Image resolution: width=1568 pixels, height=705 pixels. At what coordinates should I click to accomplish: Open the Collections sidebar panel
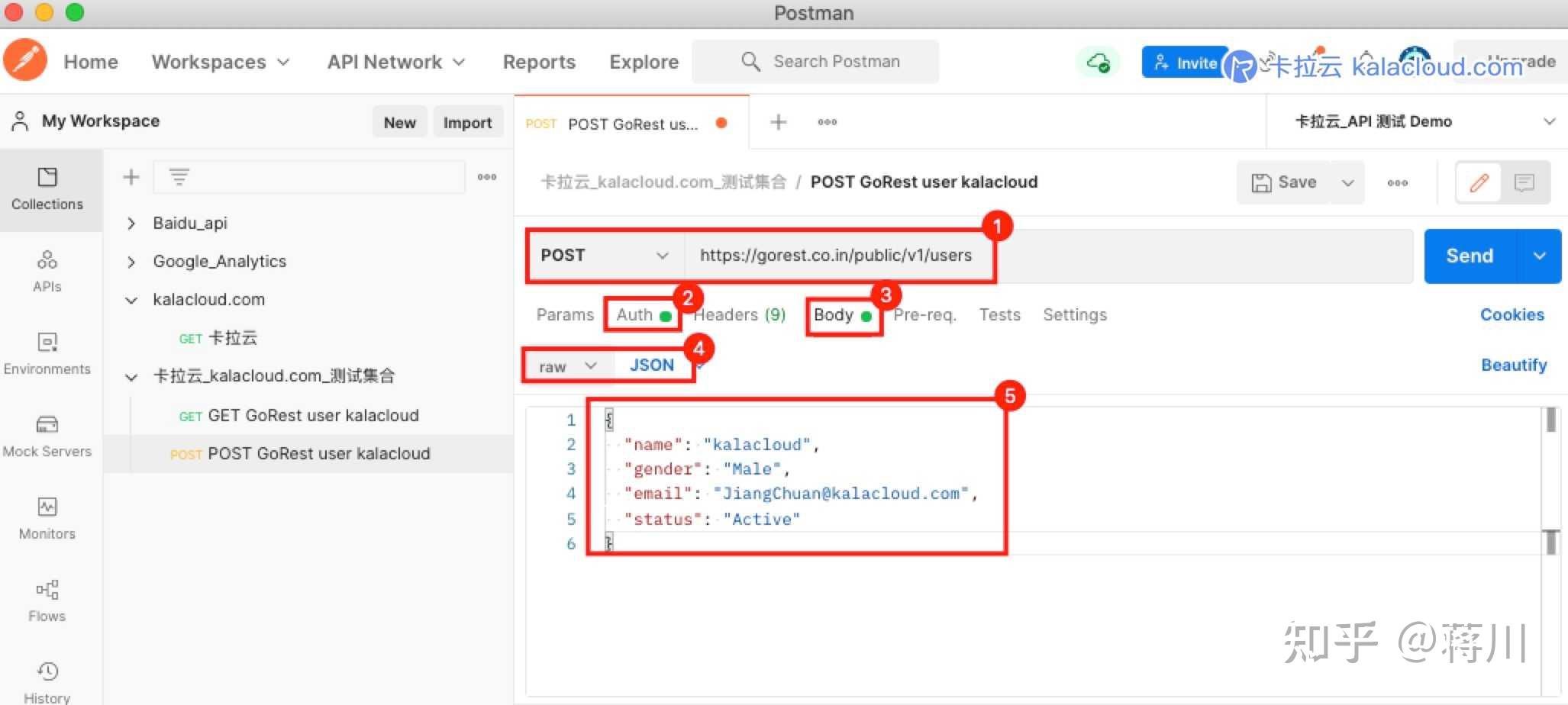[x=47, y=189]
